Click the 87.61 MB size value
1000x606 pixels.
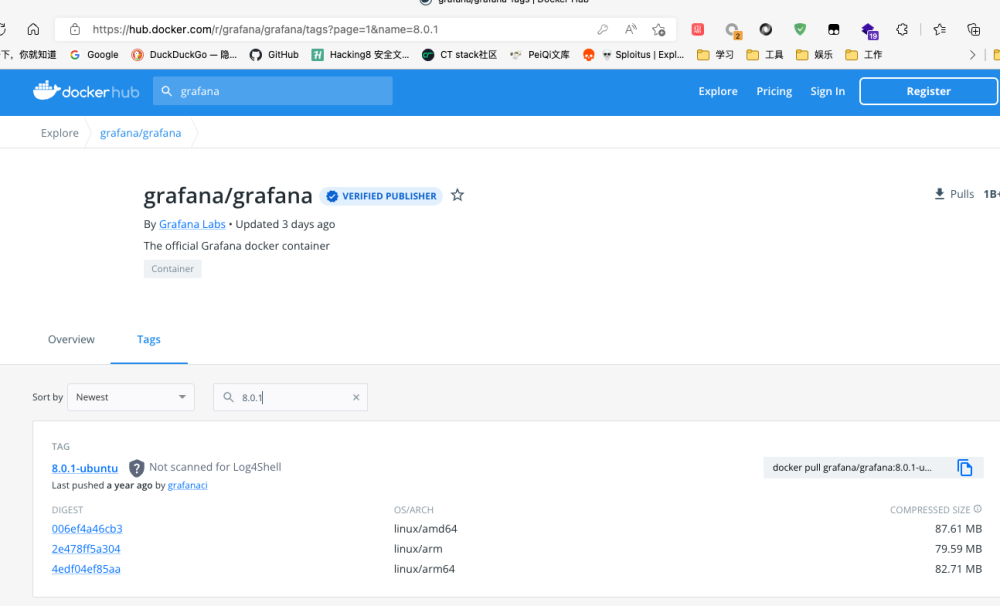(x=959, y=529)
